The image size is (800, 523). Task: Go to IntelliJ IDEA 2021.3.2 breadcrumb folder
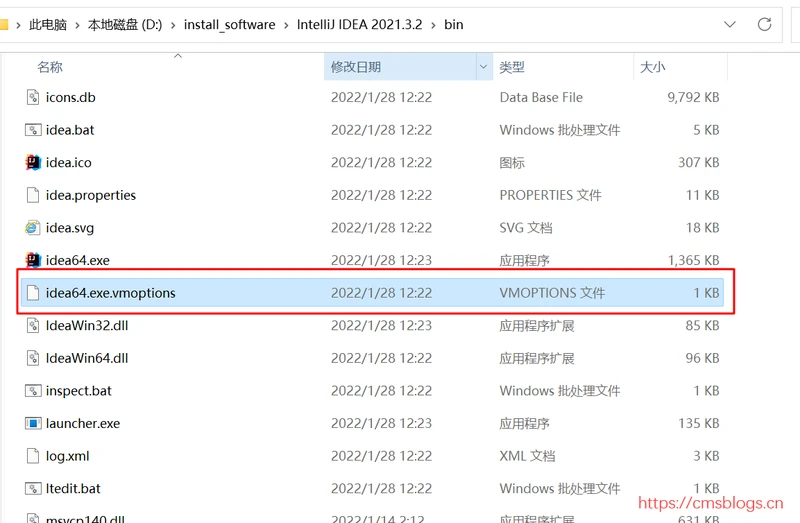pos(357,25)
